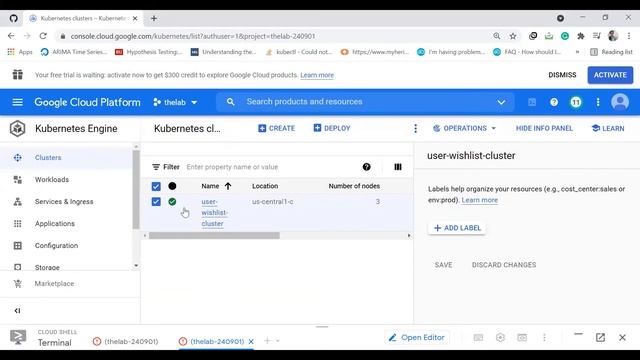
Task: Switch to the first thelab-240901 shell tab
Action: (x=126, y=341)
